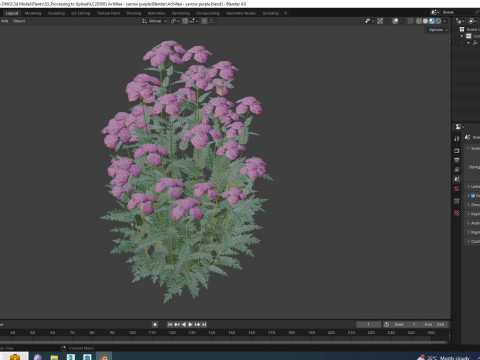Open the viewport shading options dropdown

tap(445, 21)
